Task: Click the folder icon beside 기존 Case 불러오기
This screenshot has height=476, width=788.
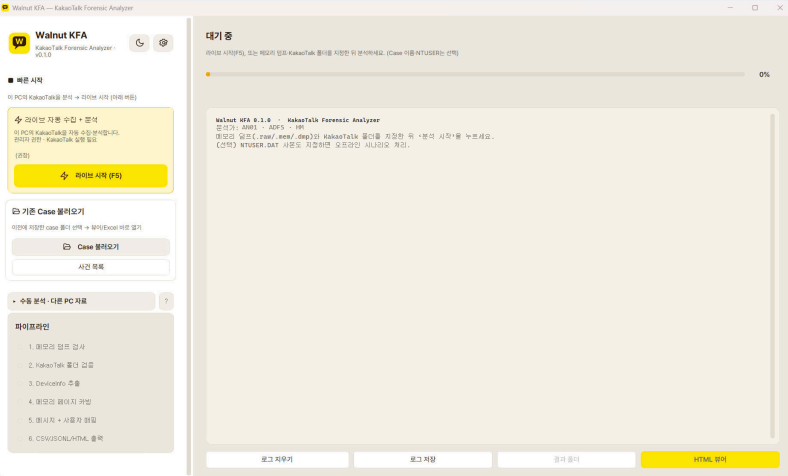Action: (x=16, y=212)
